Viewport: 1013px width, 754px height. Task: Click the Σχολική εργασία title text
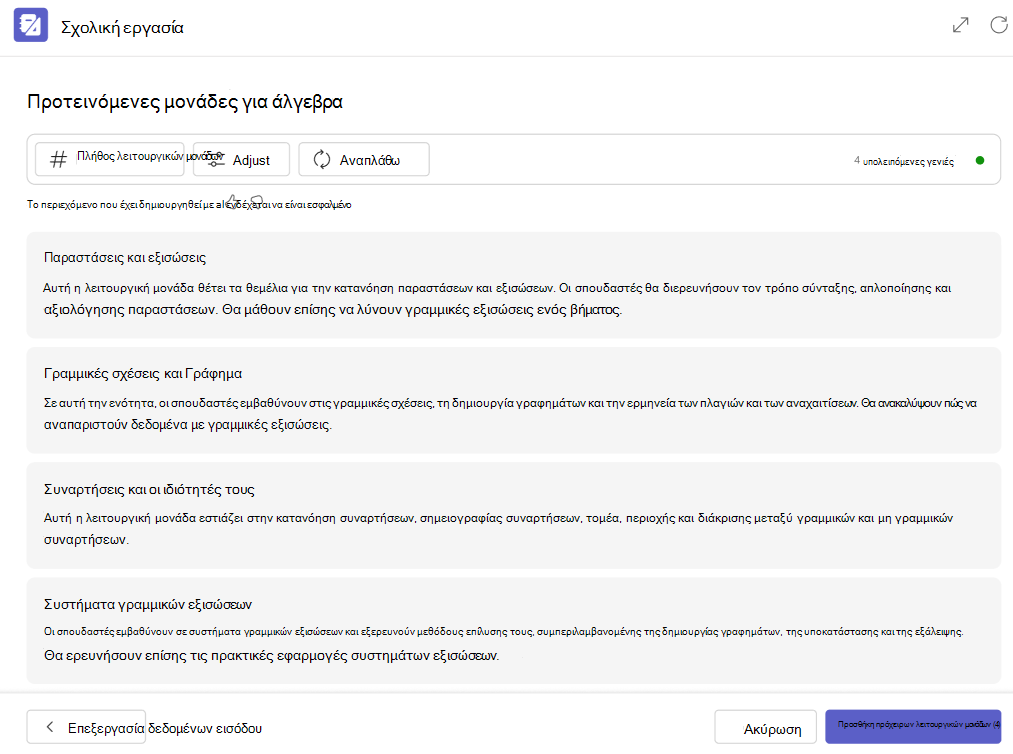[x=122, y=28]
